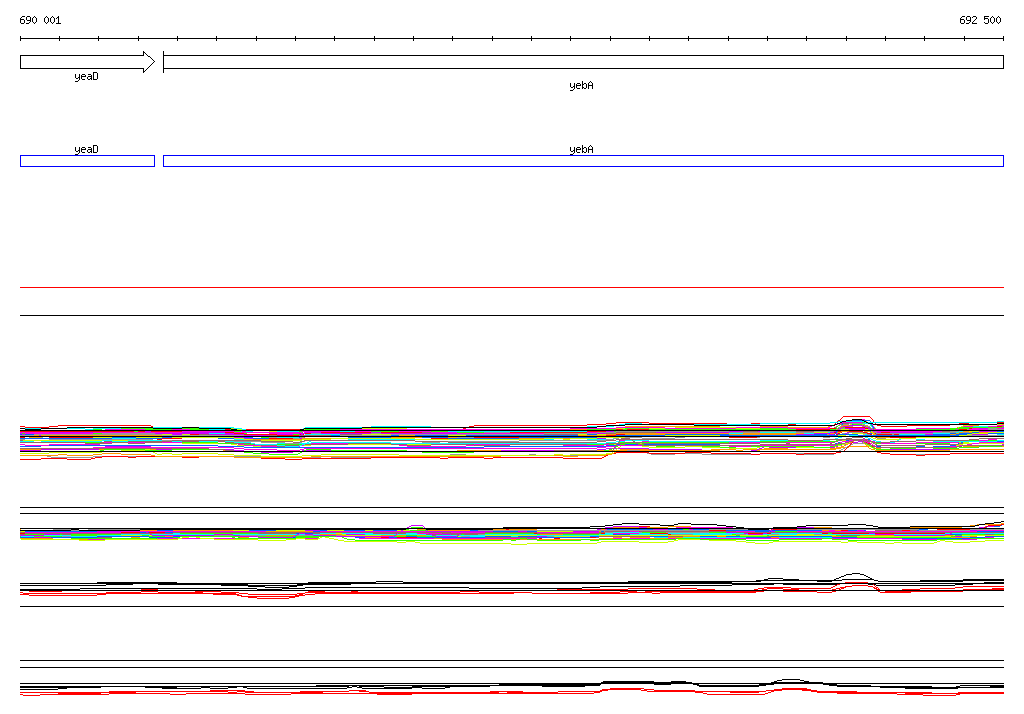Click the yeaD label below the black arrow
This screenshot has height=714, width=1024.
[x=87, y=77]
